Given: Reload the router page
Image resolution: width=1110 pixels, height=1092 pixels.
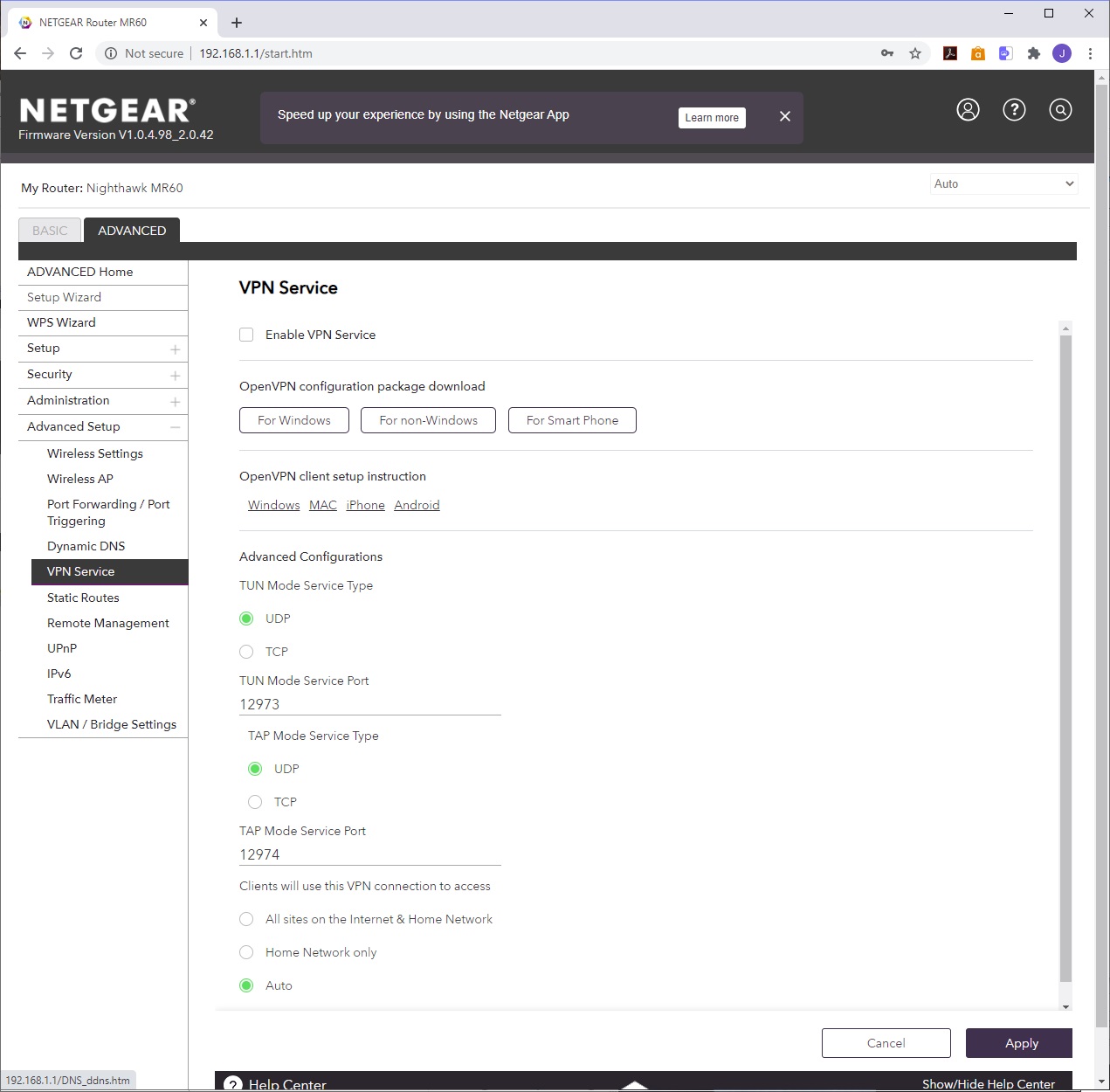Looking at the screenshot, I should point(76,53).
